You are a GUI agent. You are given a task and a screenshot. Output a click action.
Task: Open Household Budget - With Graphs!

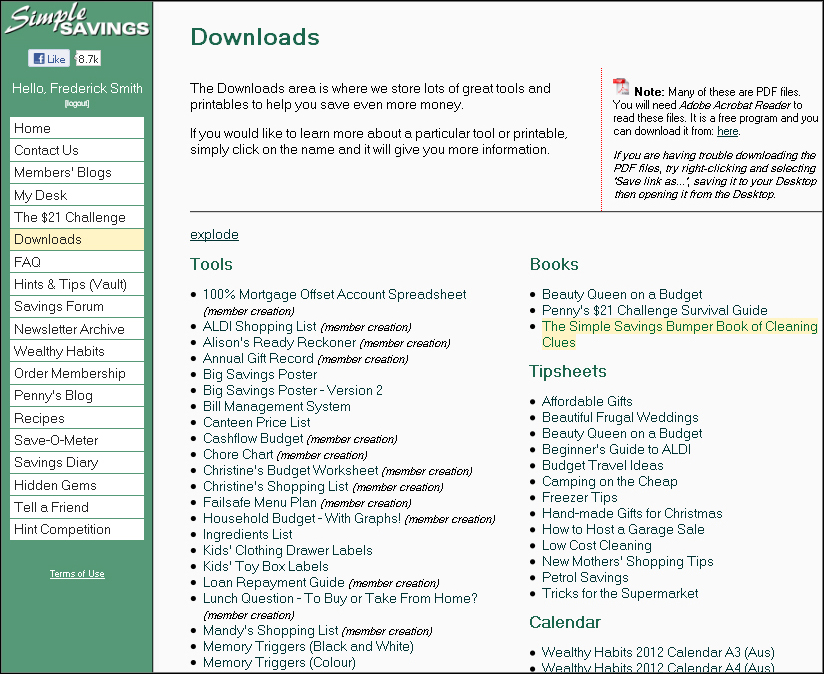[x=302, y=519]
